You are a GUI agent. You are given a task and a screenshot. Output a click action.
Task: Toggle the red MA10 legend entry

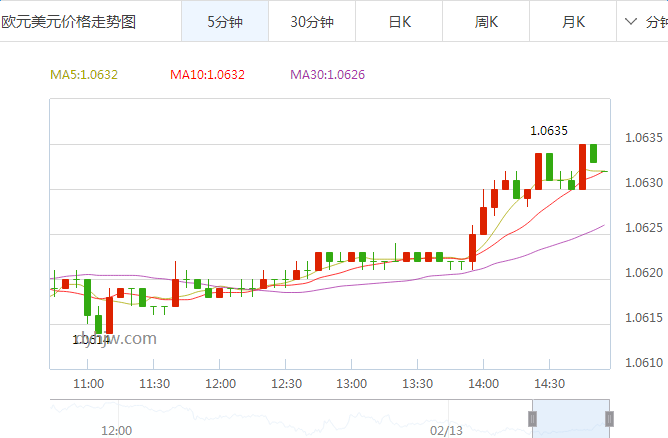(207, 74)
